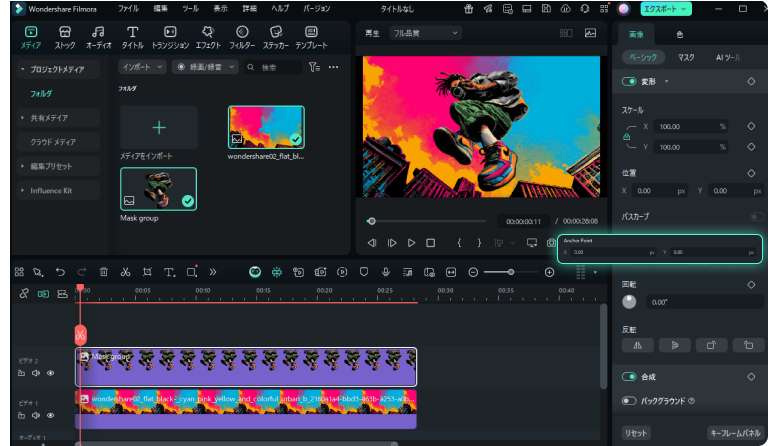Expand the 編集プリセット item
The width and height of the screenshot is (768, 446).
[x=23, y=166]
